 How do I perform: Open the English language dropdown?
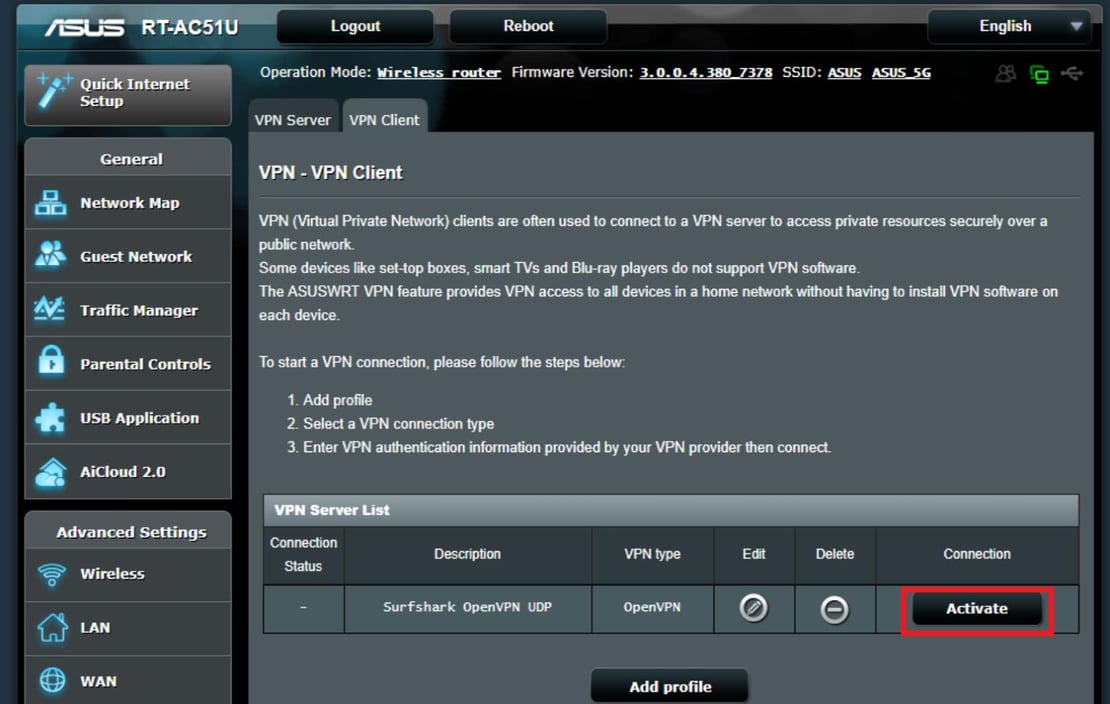click(1008, 26)
